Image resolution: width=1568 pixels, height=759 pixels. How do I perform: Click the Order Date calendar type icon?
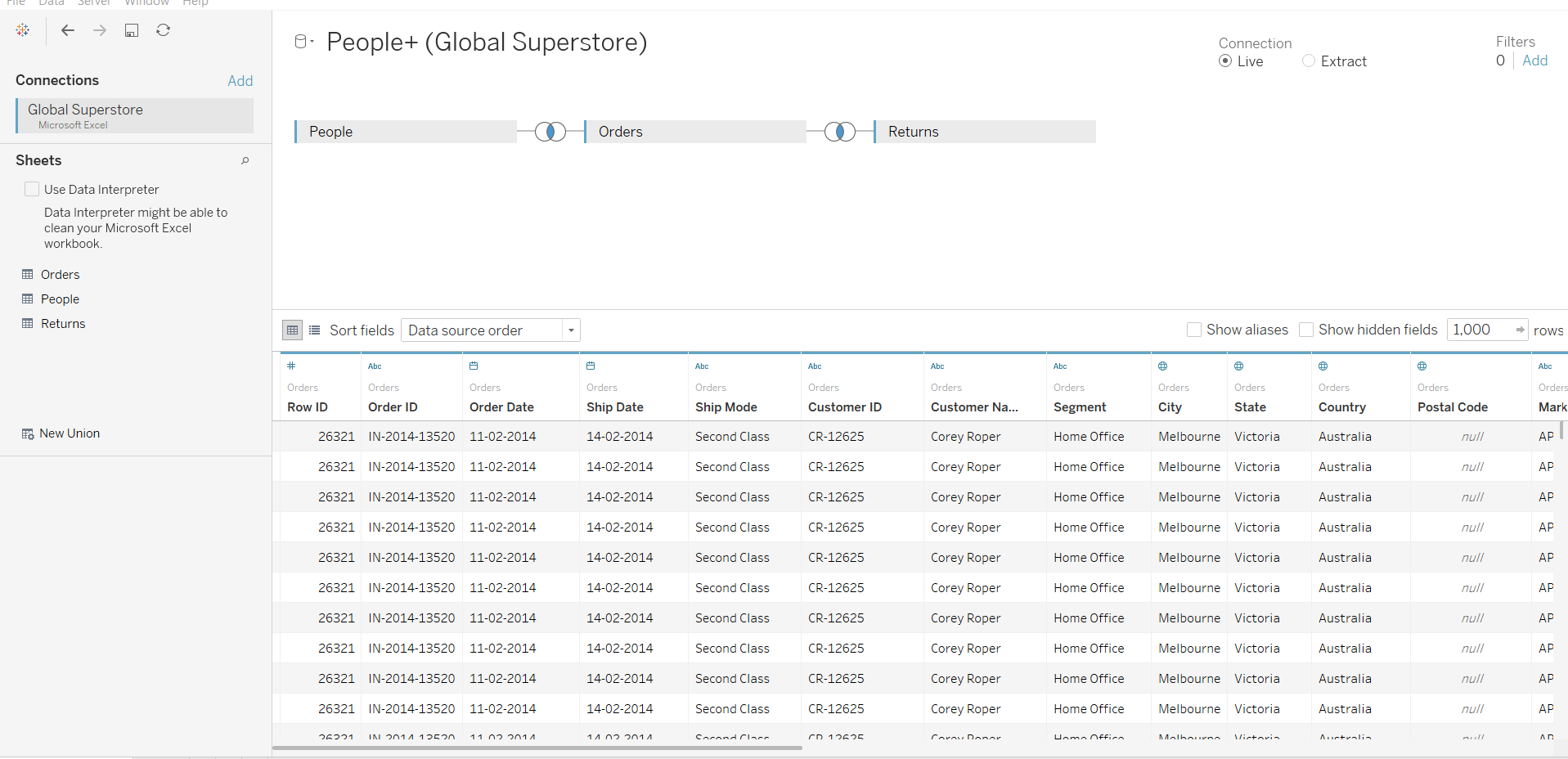[x=474, y=366]
